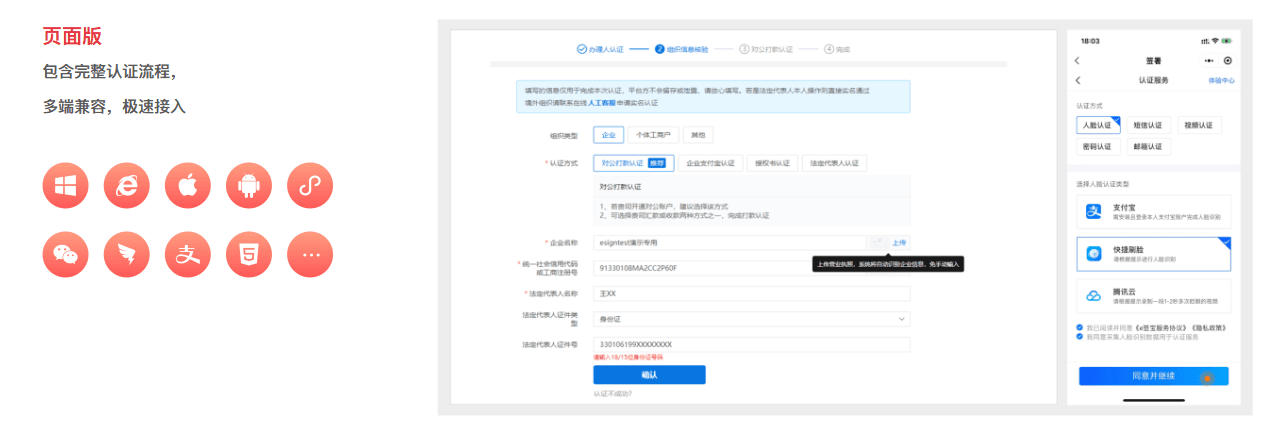The height and width of the screenshot is (432, 1273).
Task: Click the step 2 组织信息校验 indicator
Action: click(681, 48)
